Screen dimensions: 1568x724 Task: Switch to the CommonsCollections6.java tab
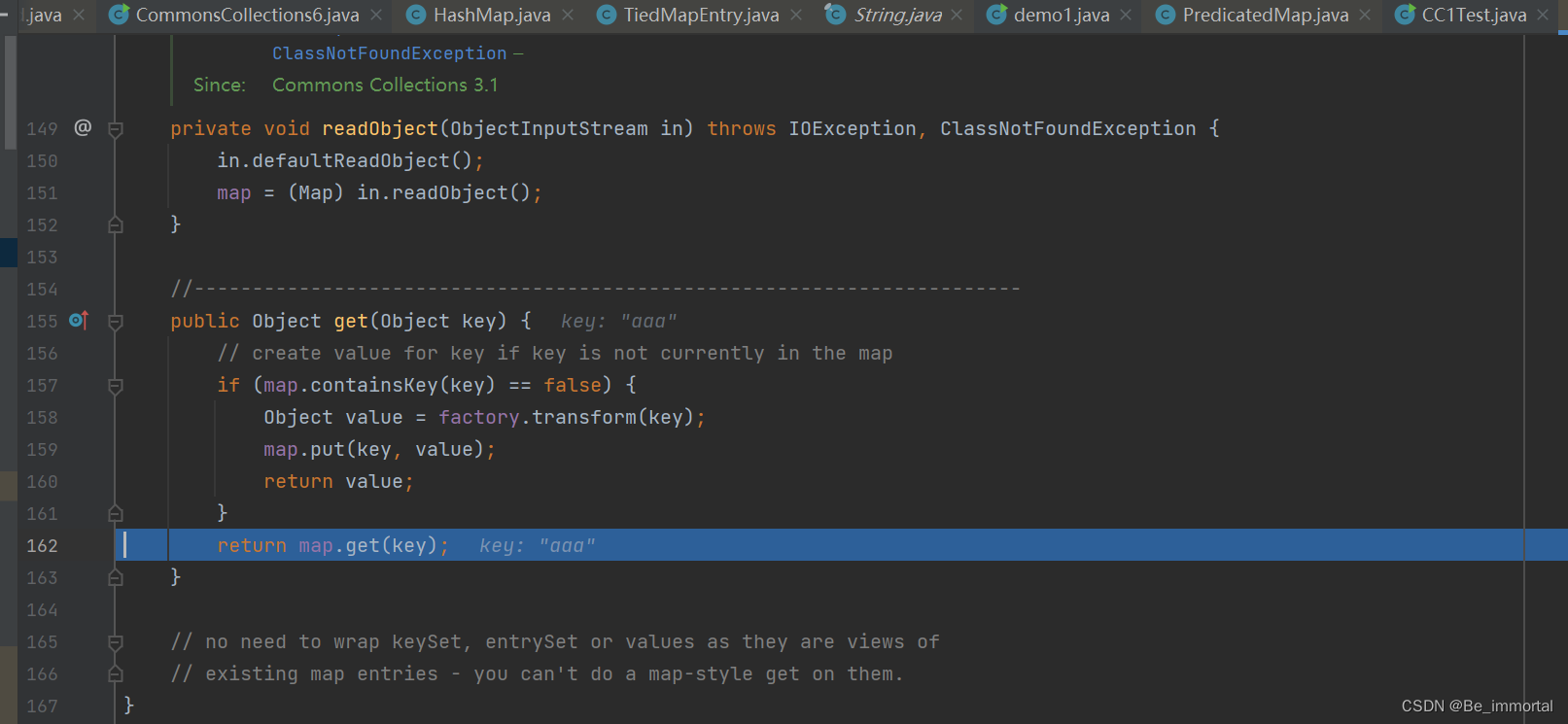click(x=247, y=15)
